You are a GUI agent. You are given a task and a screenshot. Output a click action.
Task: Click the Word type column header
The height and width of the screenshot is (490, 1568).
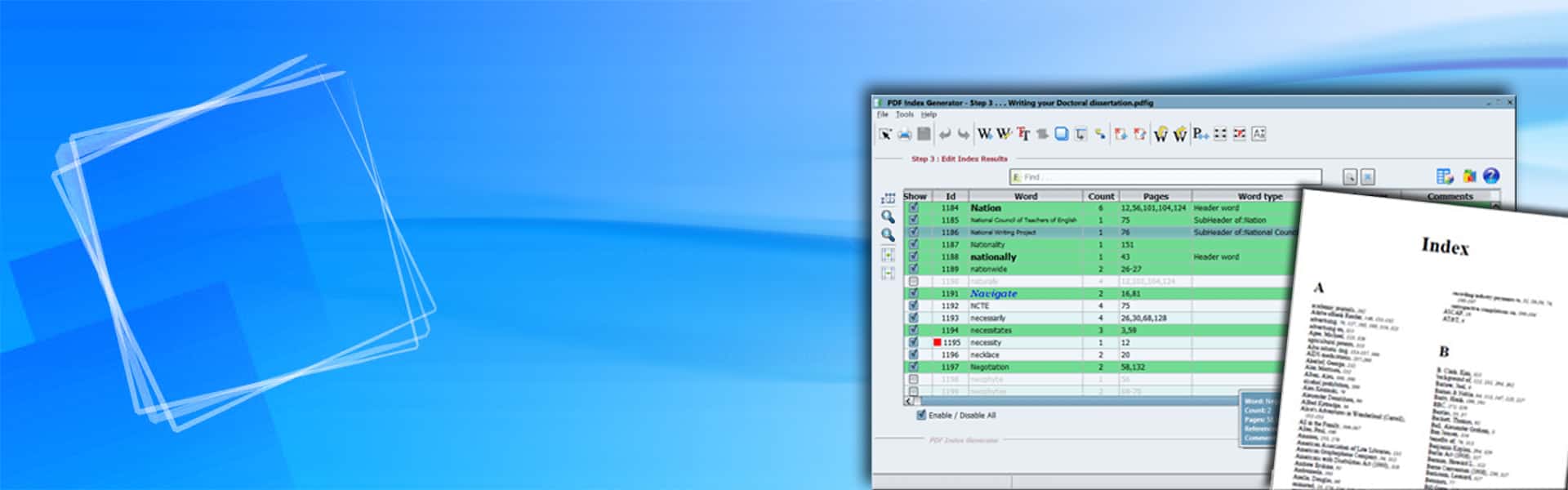(x=1260, y=196)
